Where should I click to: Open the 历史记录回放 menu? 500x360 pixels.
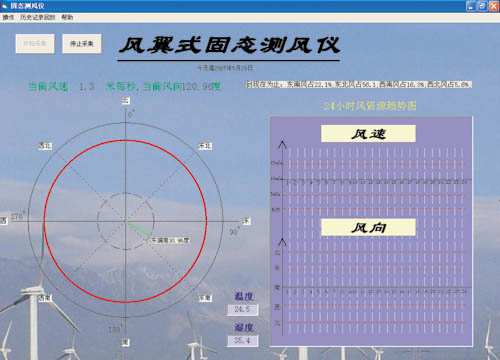tap(37, 17)
